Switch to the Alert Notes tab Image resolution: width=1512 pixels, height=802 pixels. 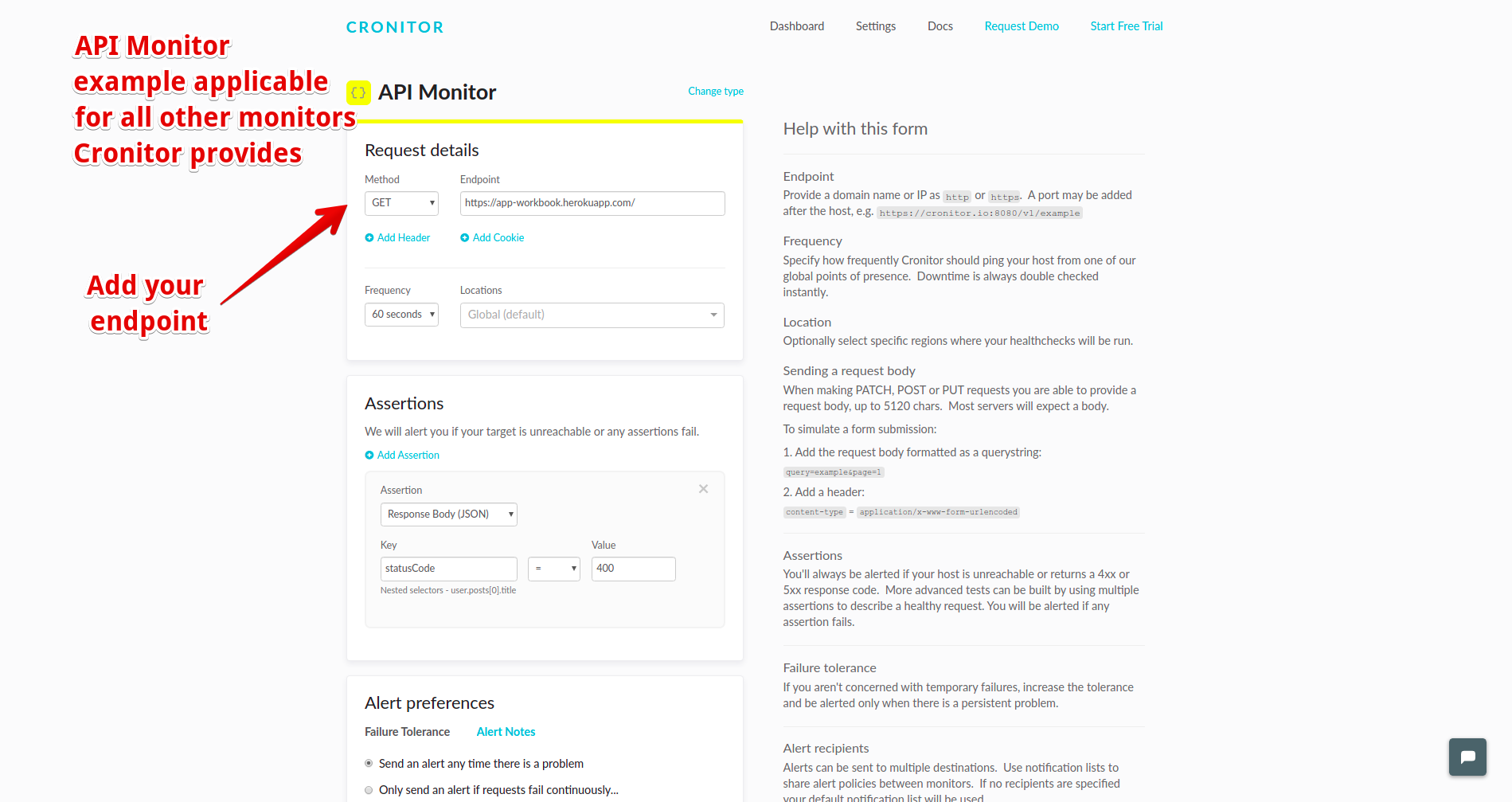coord(506,732)
